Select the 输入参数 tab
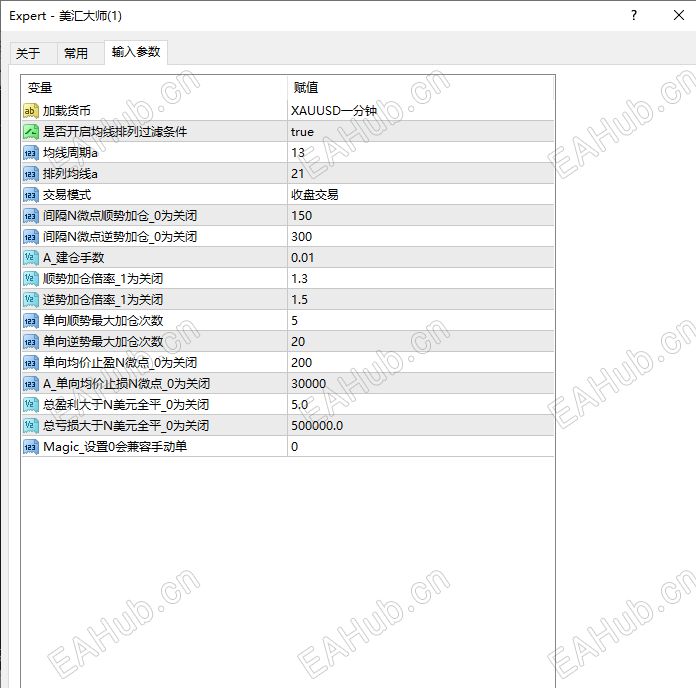This screenshot has height=688, width=696. tap(136, 52)
